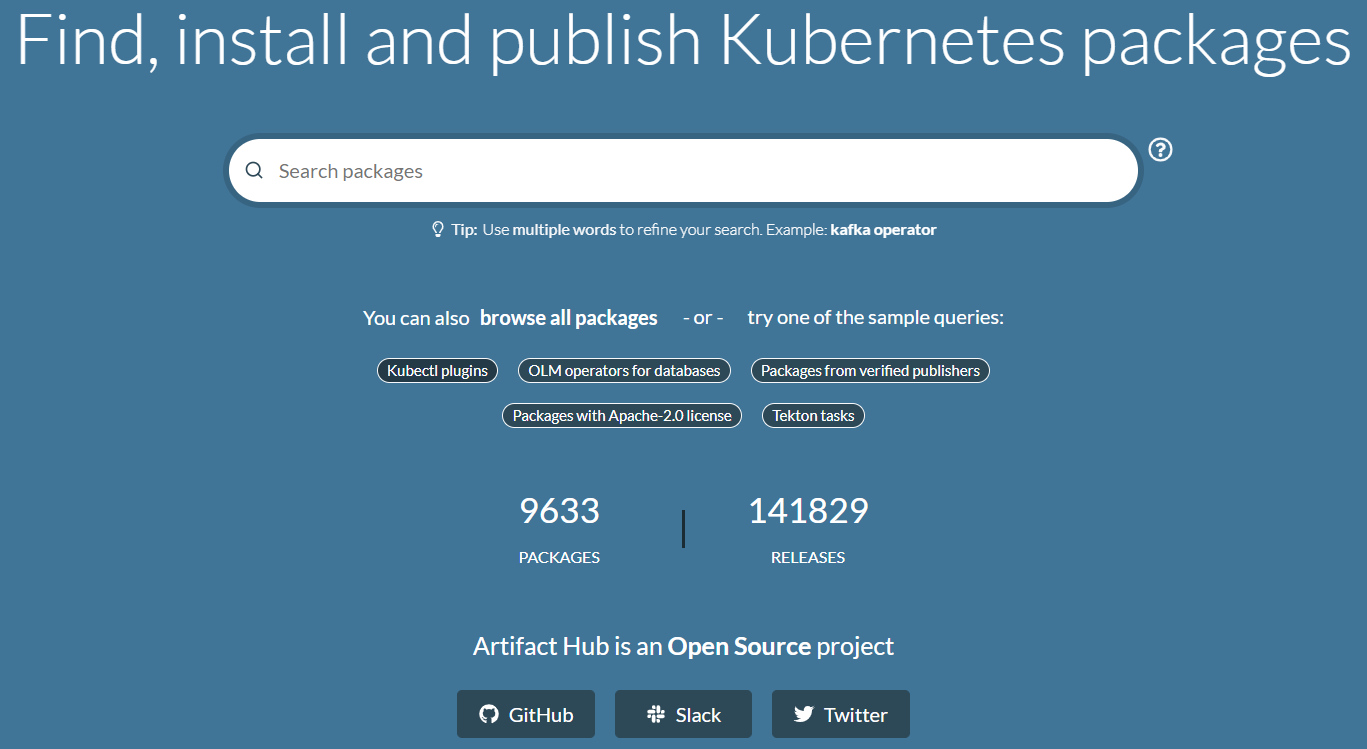This screenshot has height=749, width=1367.
Task: Run the Tekton tasks sample query
Action: tap(813, 416)
